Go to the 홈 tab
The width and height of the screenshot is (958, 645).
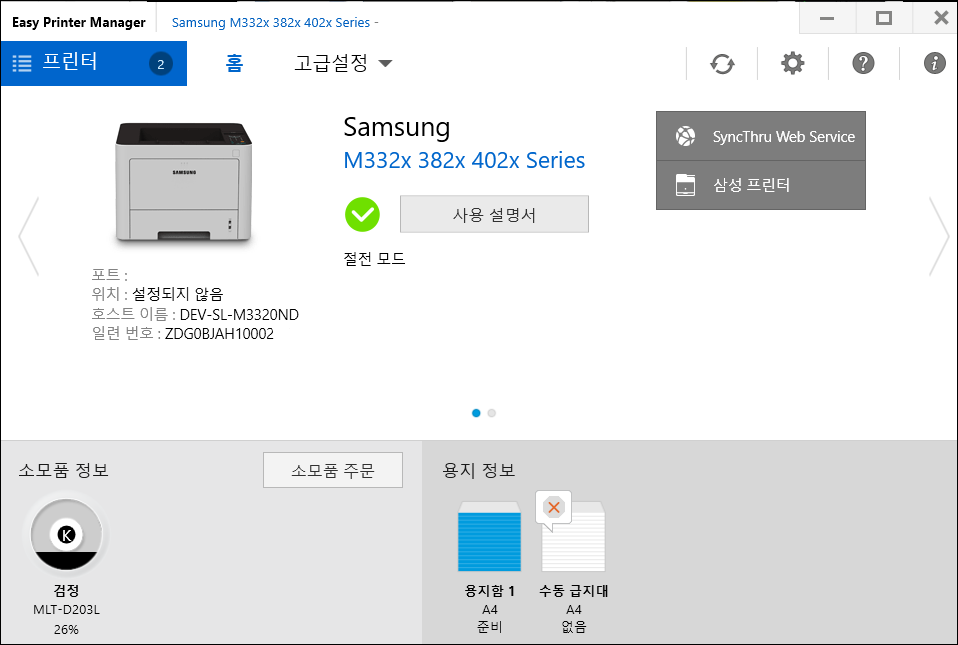(234, 63)
